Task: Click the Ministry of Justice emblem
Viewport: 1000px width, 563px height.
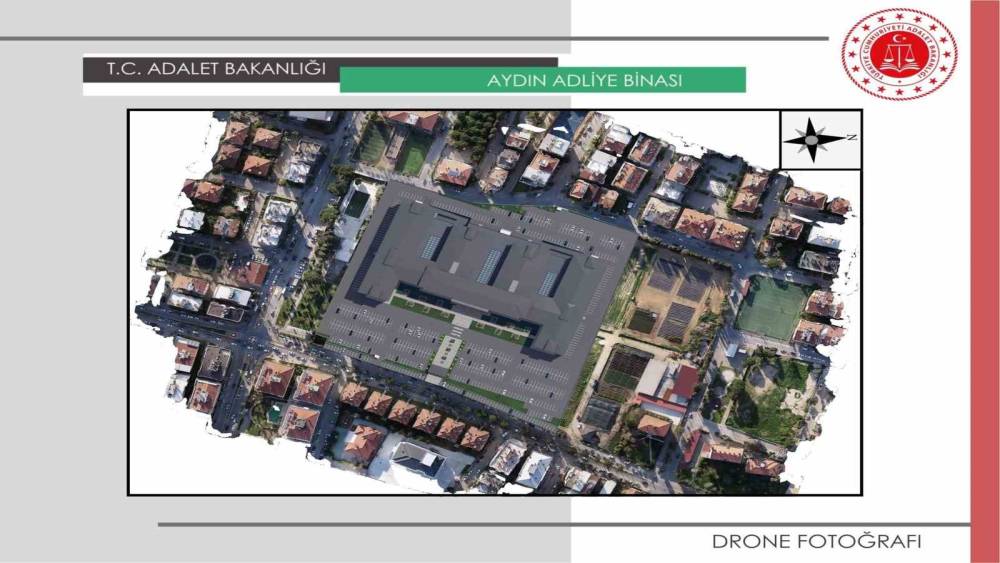Action: tap(899, 53)
